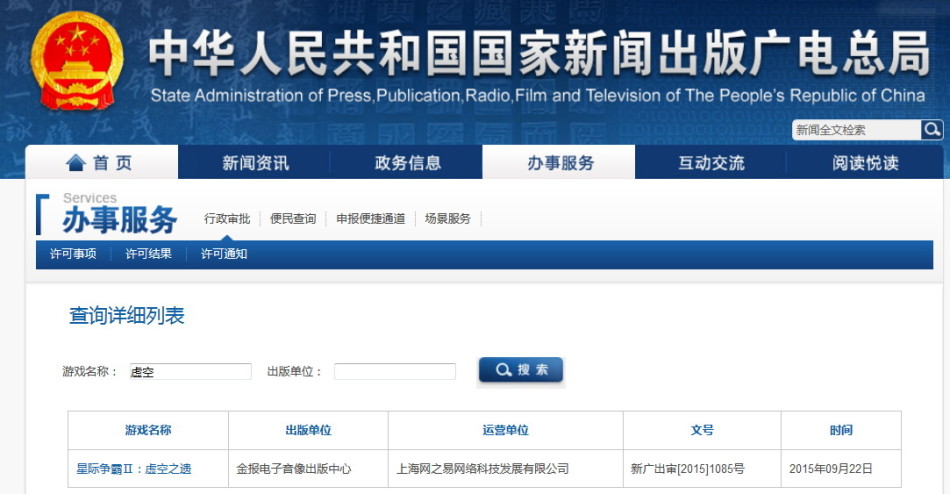Screen dimensions: 950x494
Task: Select 许可事项 in the blue bar
Action: tap(73, 254)
